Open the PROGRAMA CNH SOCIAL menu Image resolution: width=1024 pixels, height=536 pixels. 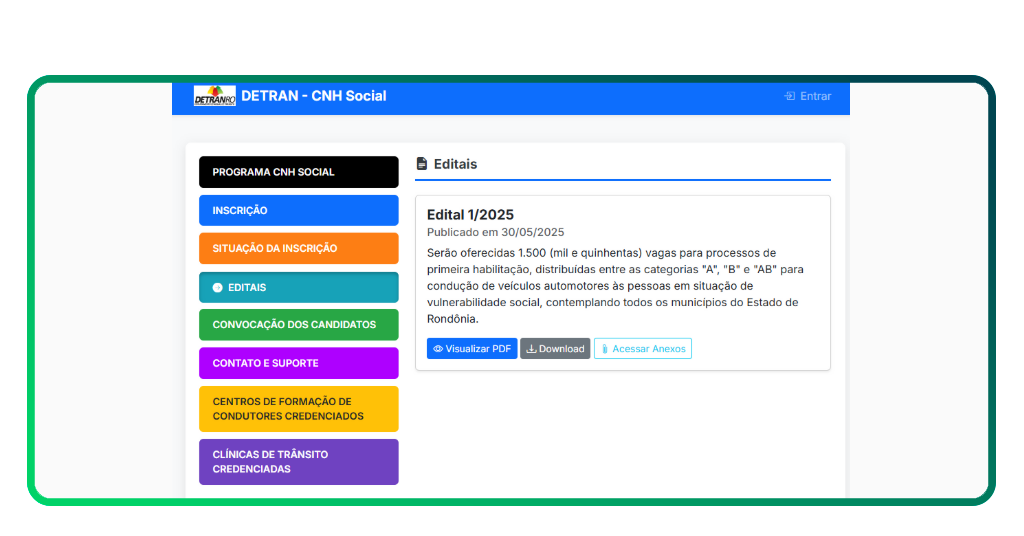[x=298, y=172]
